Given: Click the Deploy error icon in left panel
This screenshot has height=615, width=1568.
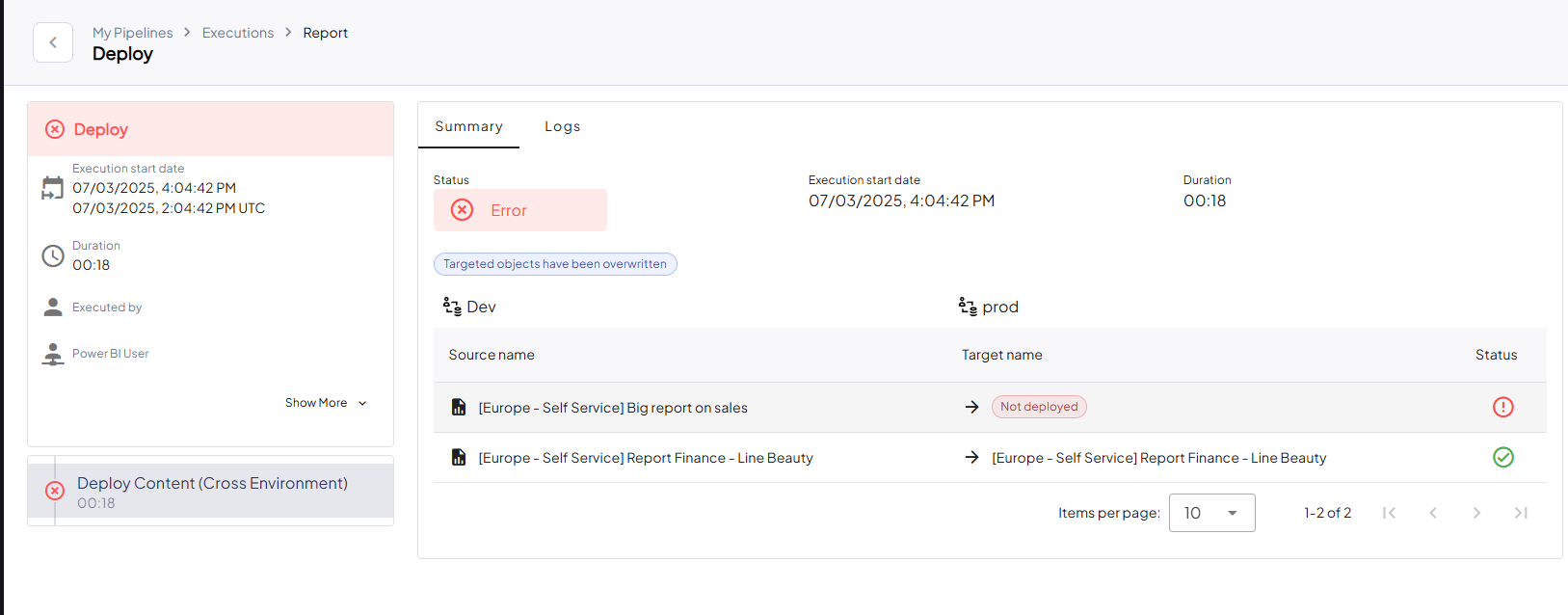Looking at the screenshot, I should point(55,129).
